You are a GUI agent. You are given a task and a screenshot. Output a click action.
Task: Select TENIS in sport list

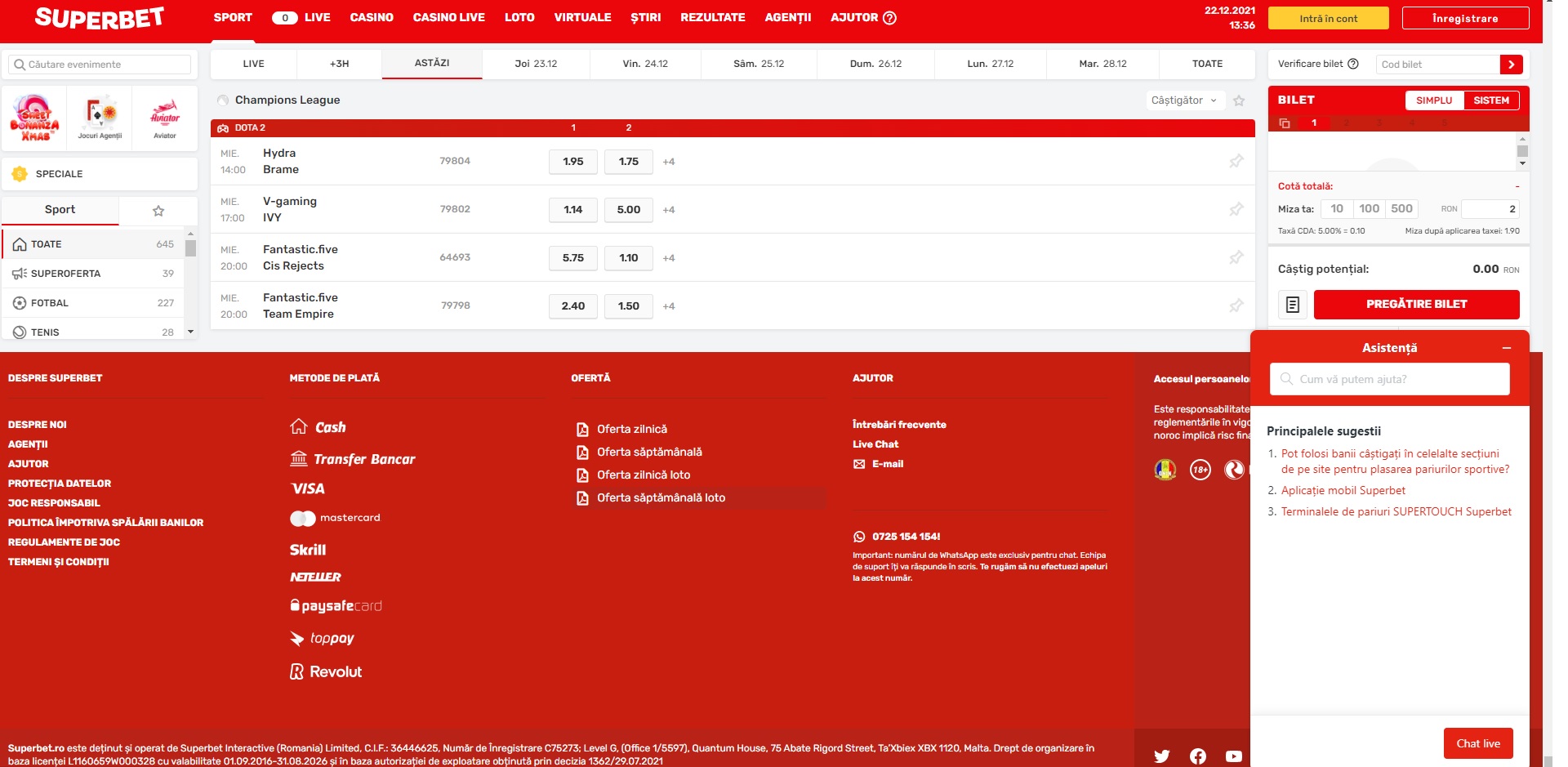click(x=94, y=332)
